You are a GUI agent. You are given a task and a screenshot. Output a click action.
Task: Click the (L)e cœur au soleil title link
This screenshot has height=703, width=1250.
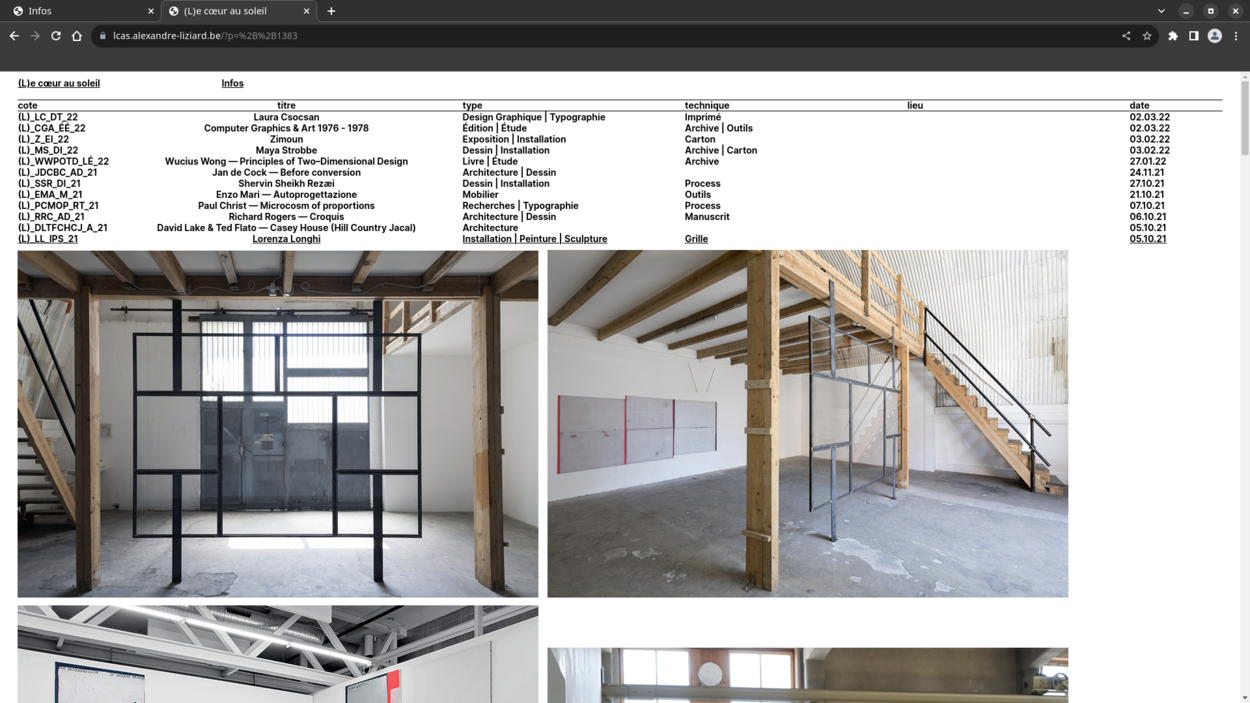(59, 83)
